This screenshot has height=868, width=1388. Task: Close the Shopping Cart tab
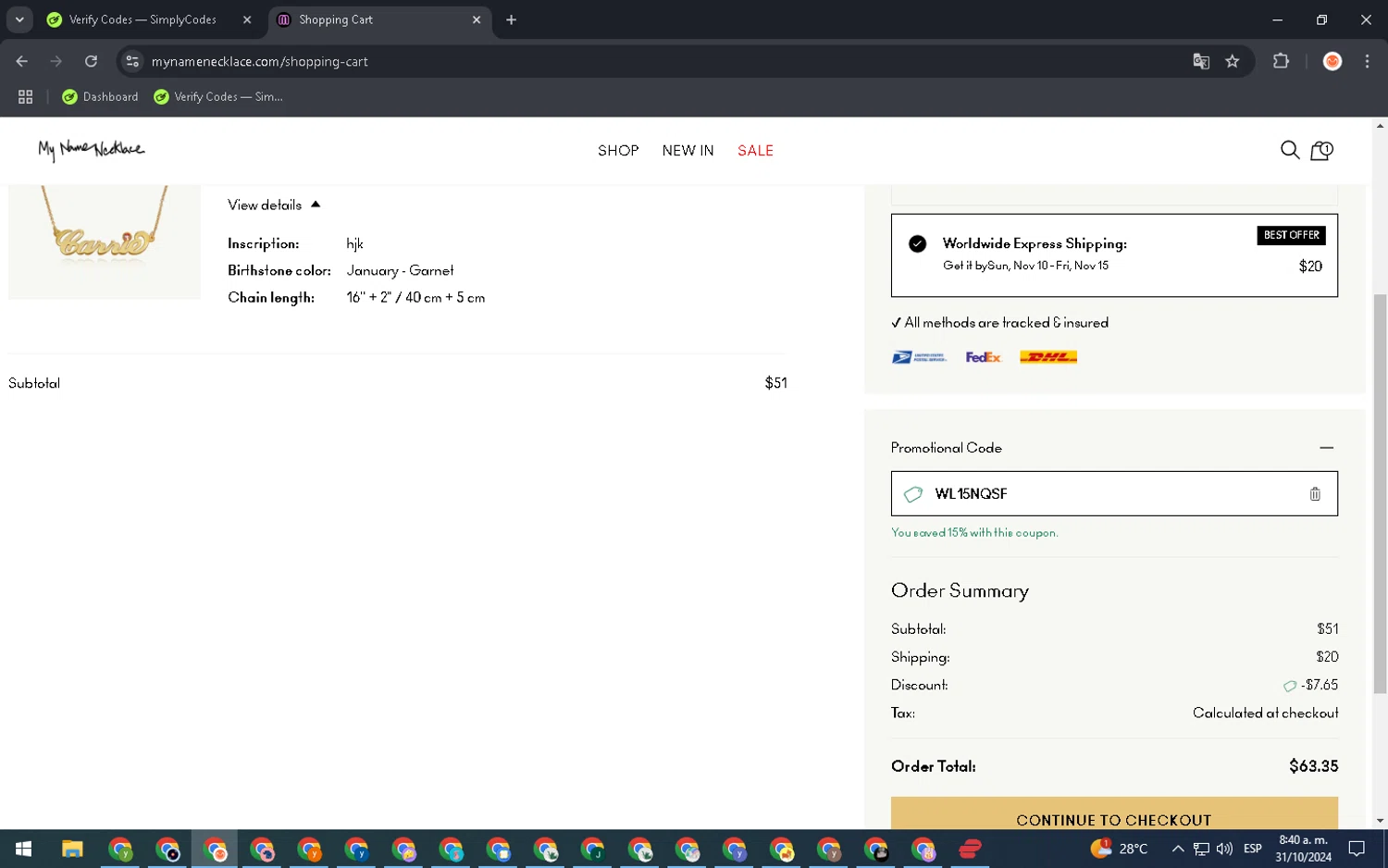[x=477, y=19]
